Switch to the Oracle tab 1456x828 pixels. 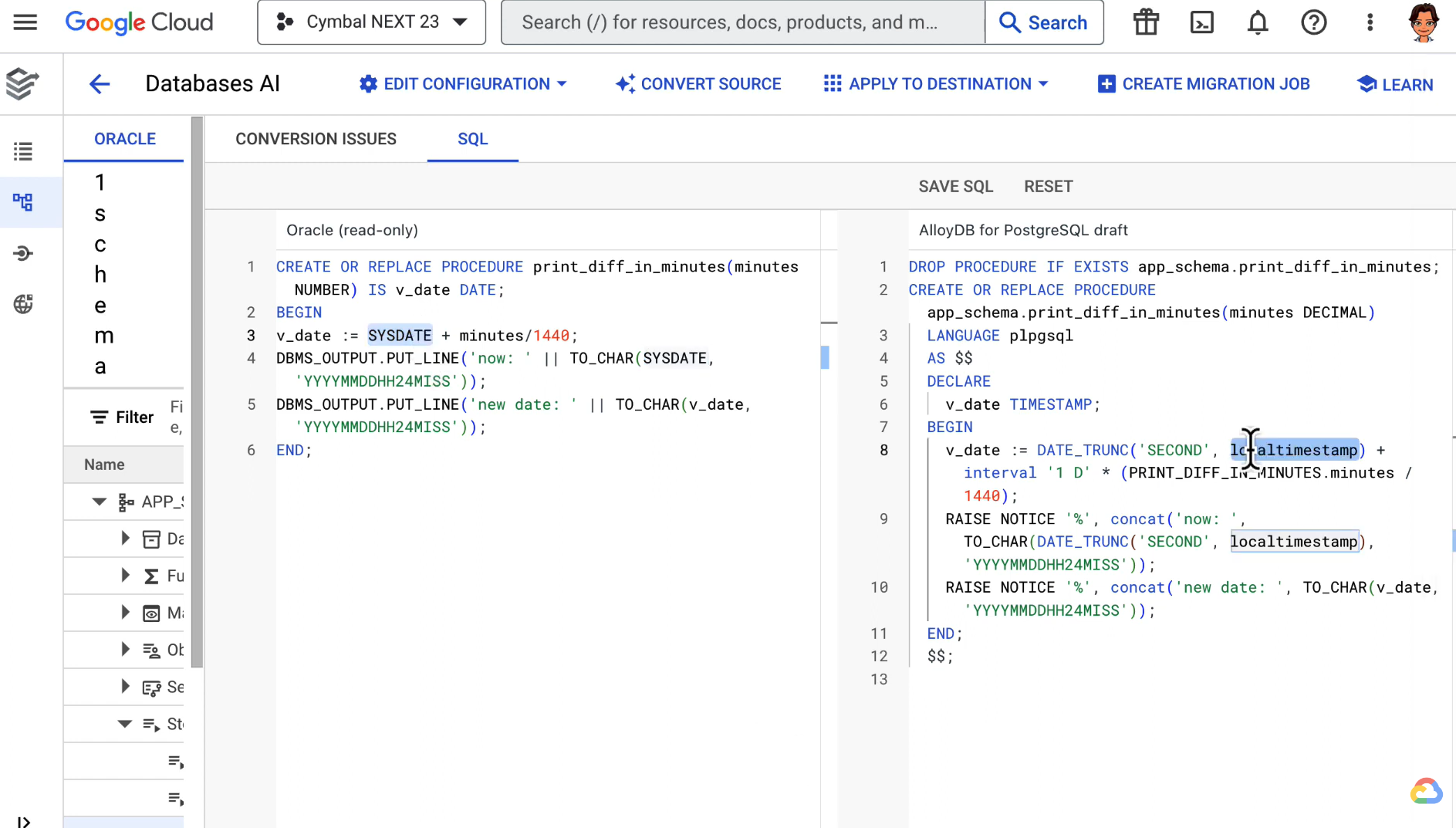[124, 139]
